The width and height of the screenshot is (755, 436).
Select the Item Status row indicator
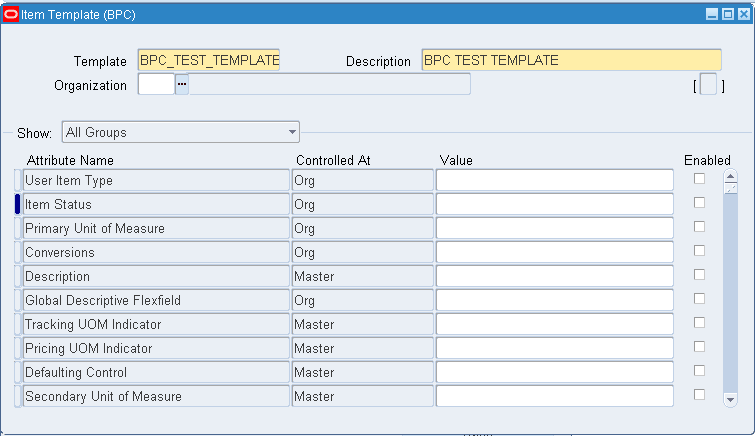(x=17, y=204)
